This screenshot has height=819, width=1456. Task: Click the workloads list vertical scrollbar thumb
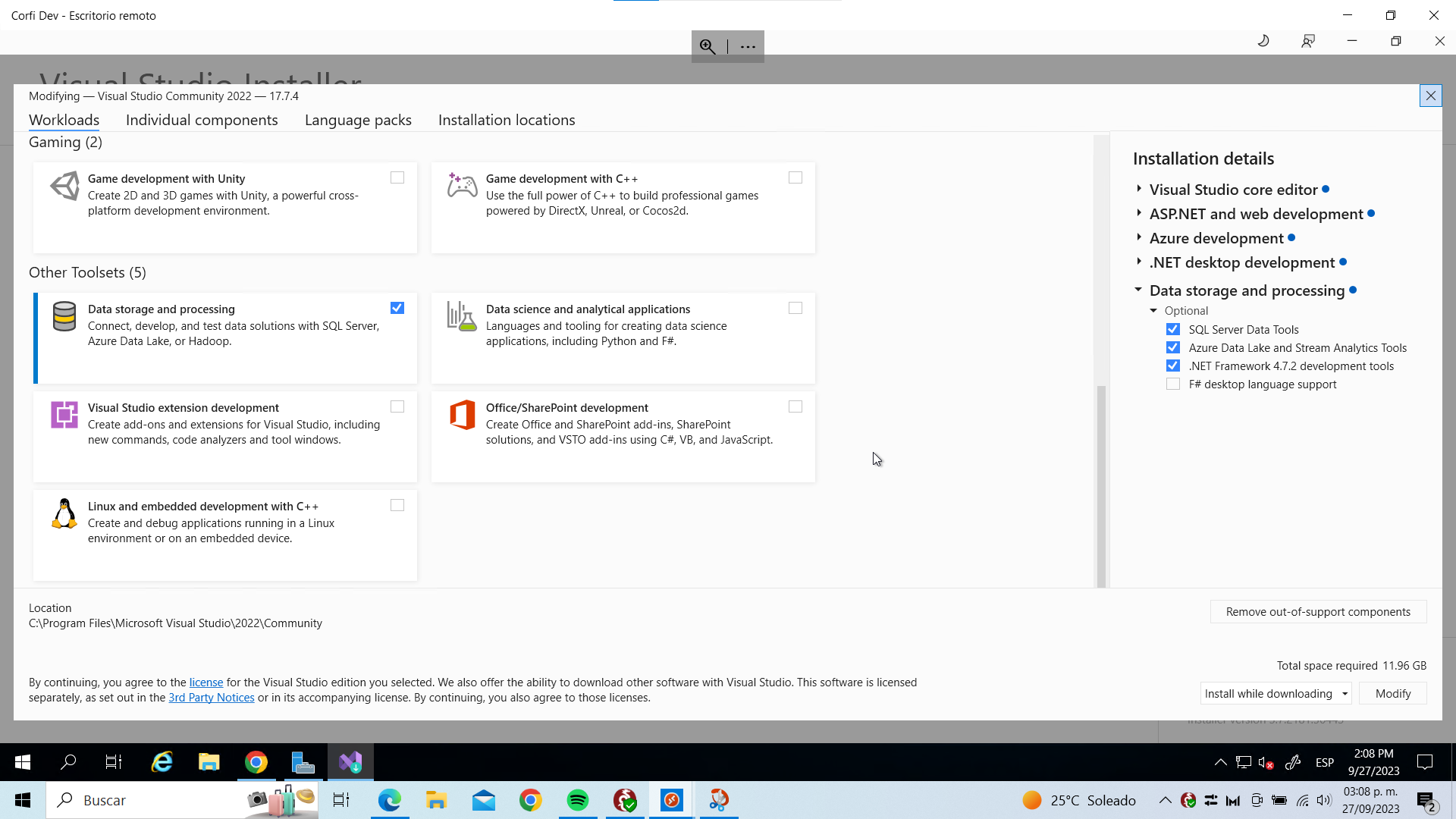[x=1101, y=485]
